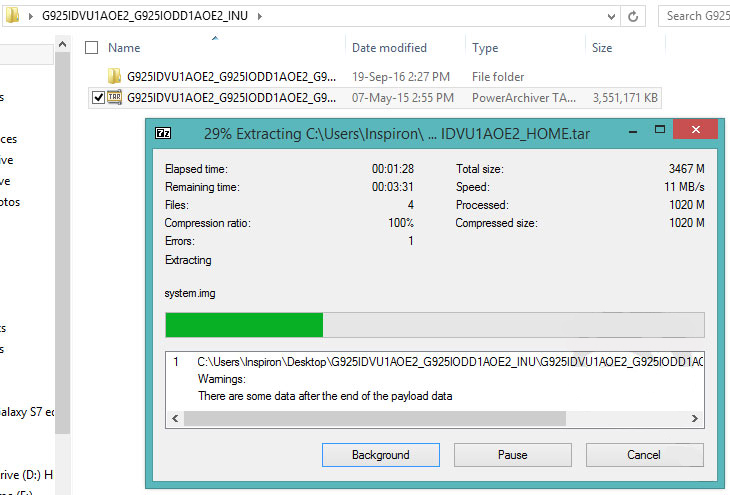This screenshot has height=495, width=730.
Task: Click the horizontal scrollbar in the warnings list
Action: pos(375,418)
